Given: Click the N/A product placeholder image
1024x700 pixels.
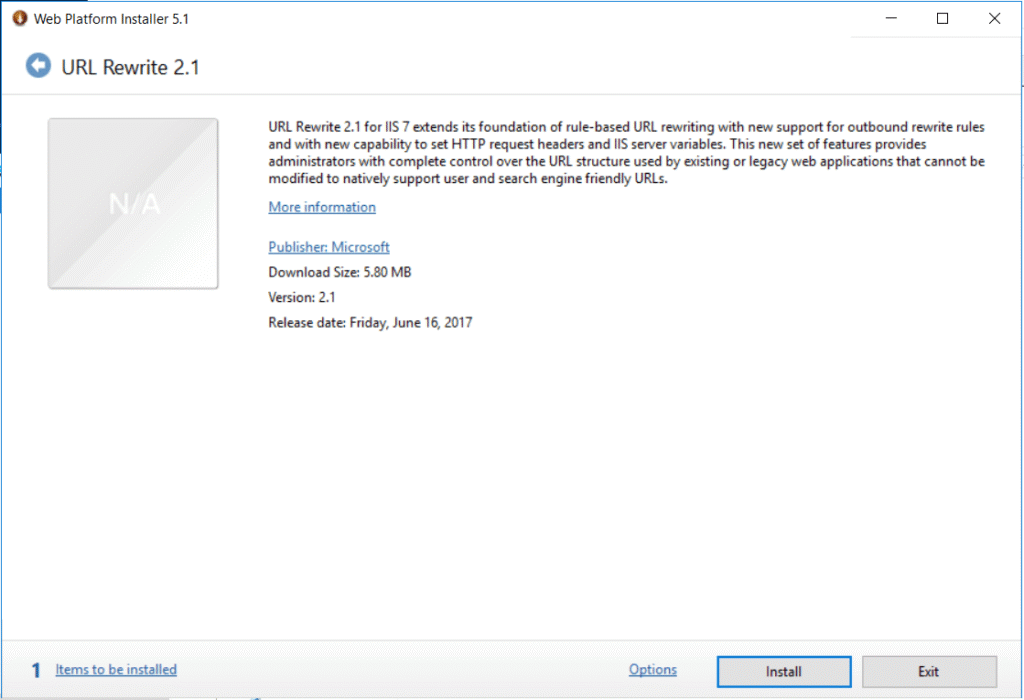Looking at the screenshot, I should (x=133, y=203).
